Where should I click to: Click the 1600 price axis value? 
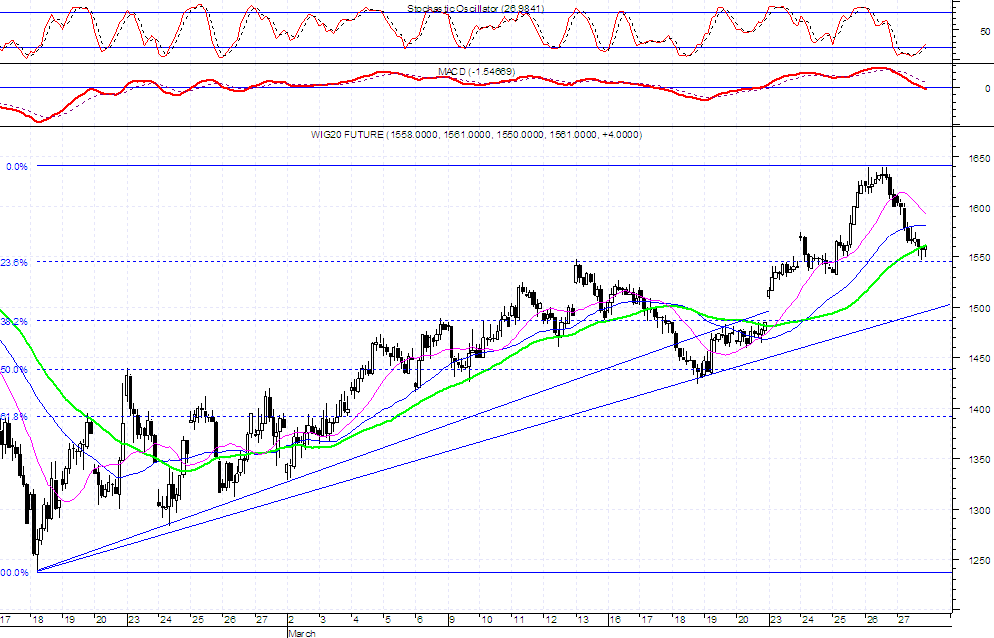click(x=979, y=208)
